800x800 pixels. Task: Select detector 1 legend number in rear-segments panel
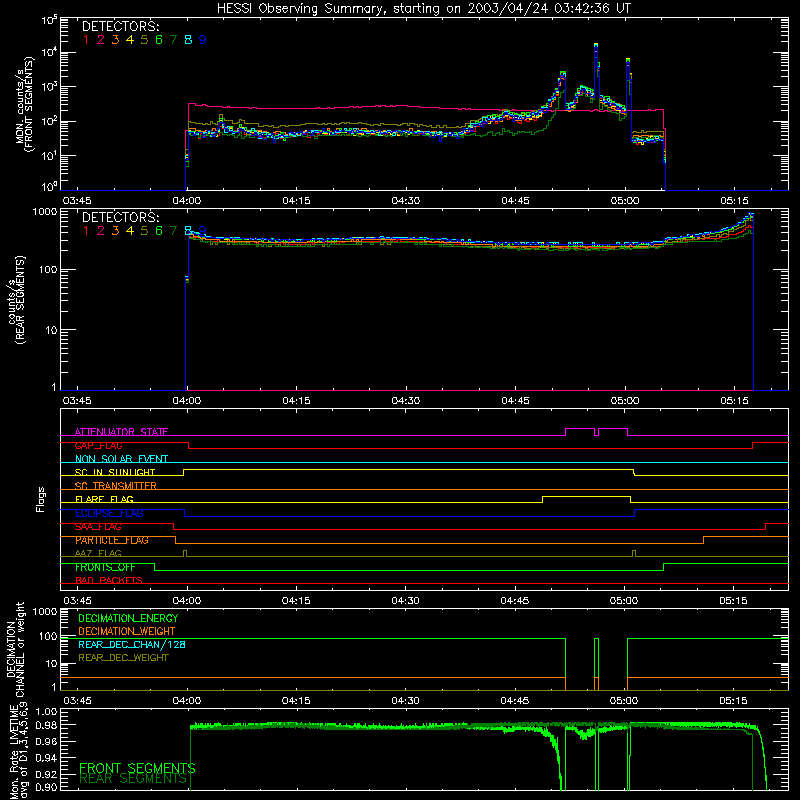tap(86, 231)
